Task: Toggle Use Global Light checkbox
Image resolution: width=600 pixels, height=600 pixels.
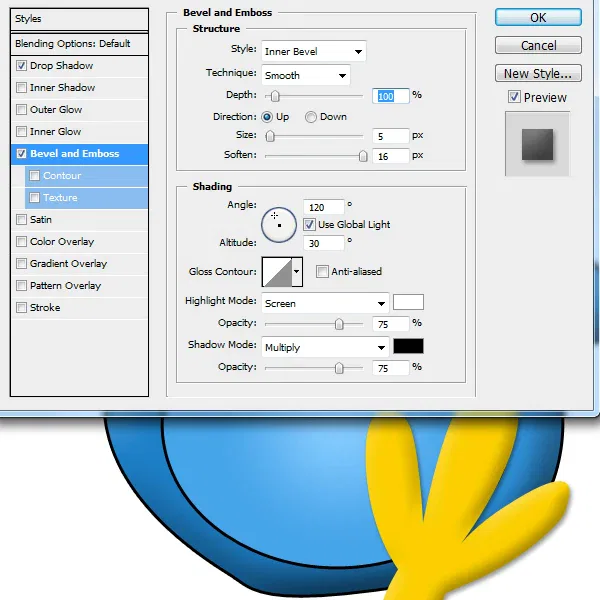Action: click(309, 225)
